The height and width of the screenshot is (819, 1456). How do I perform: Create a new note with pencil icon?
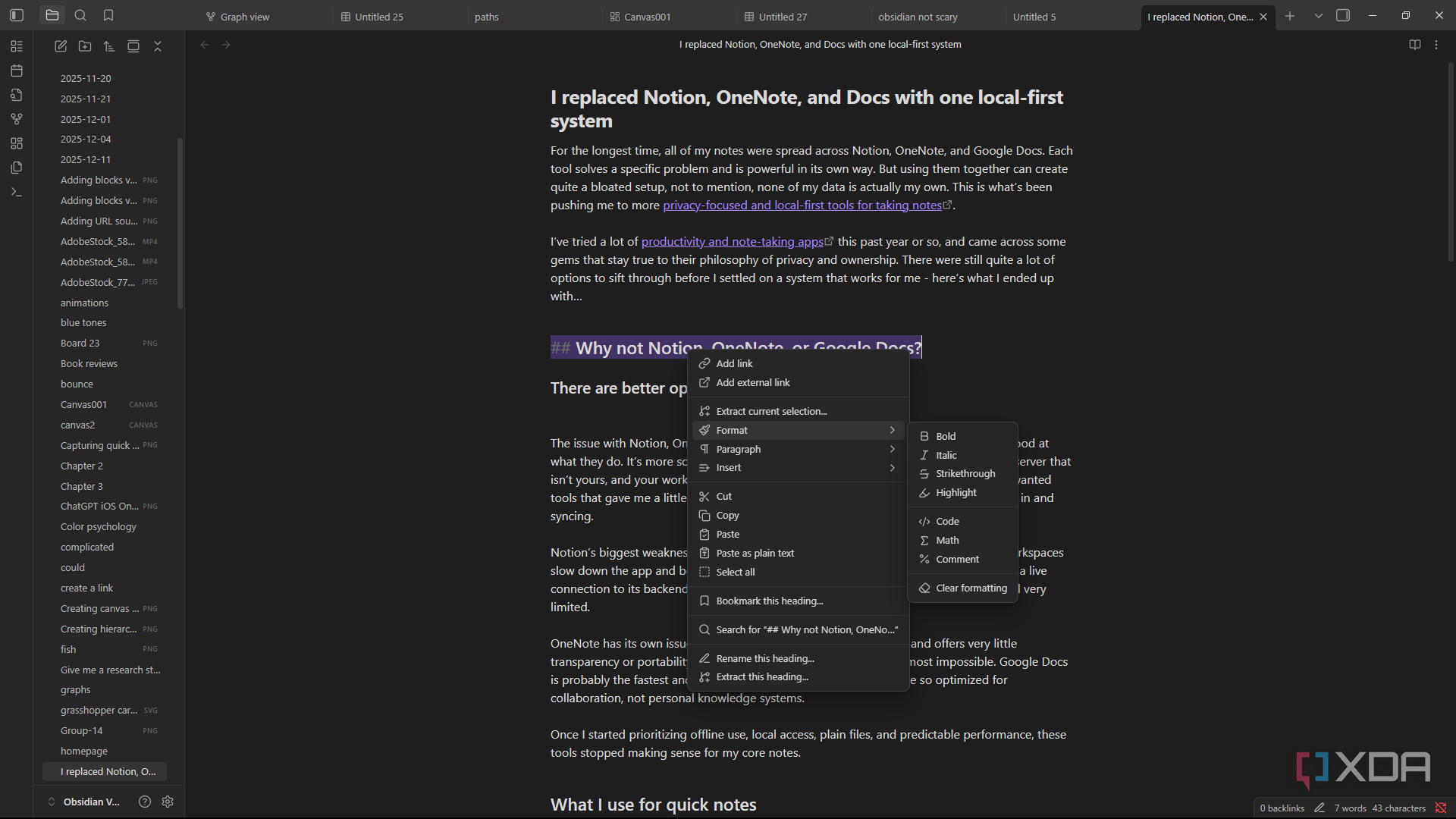pyautogui.click(x=61, y=46)
